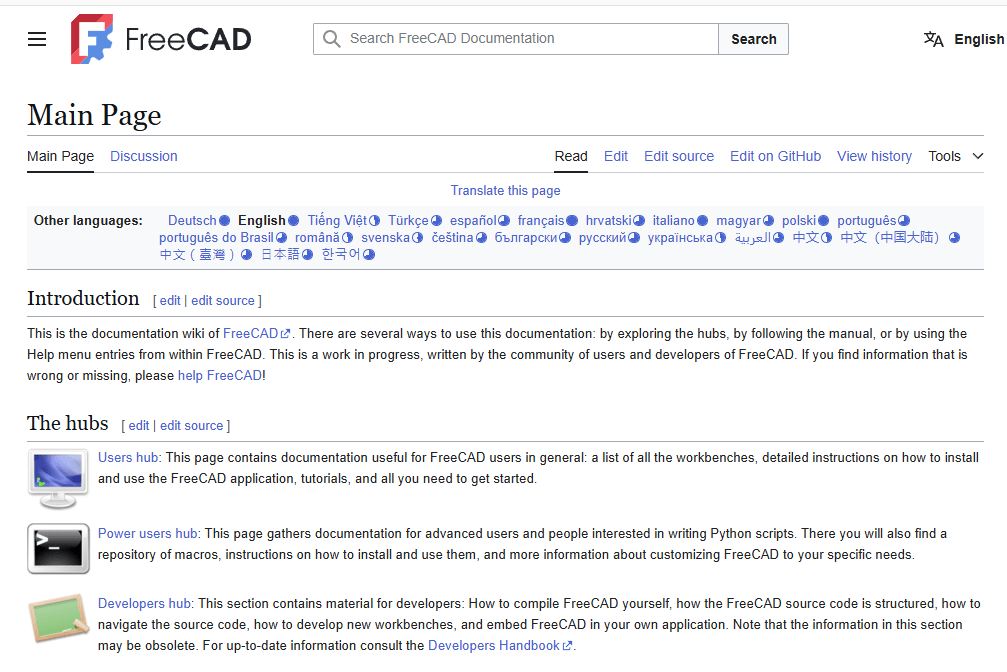Open the Edit on GitHub tab
The image size is (1007, 672).
(775, 156)
